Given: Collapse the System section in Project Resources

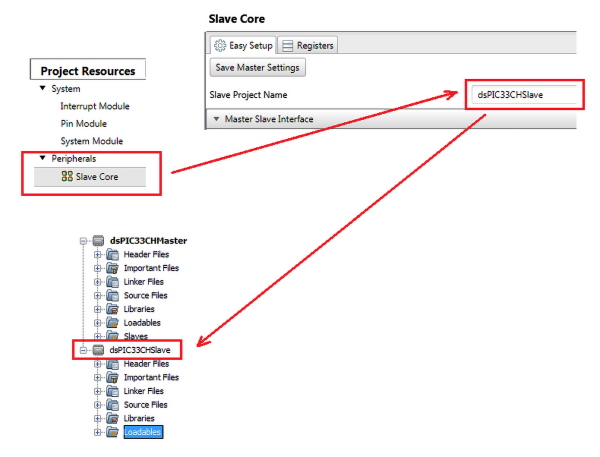Looking at the screenshot, I should (x=42, y=89).
